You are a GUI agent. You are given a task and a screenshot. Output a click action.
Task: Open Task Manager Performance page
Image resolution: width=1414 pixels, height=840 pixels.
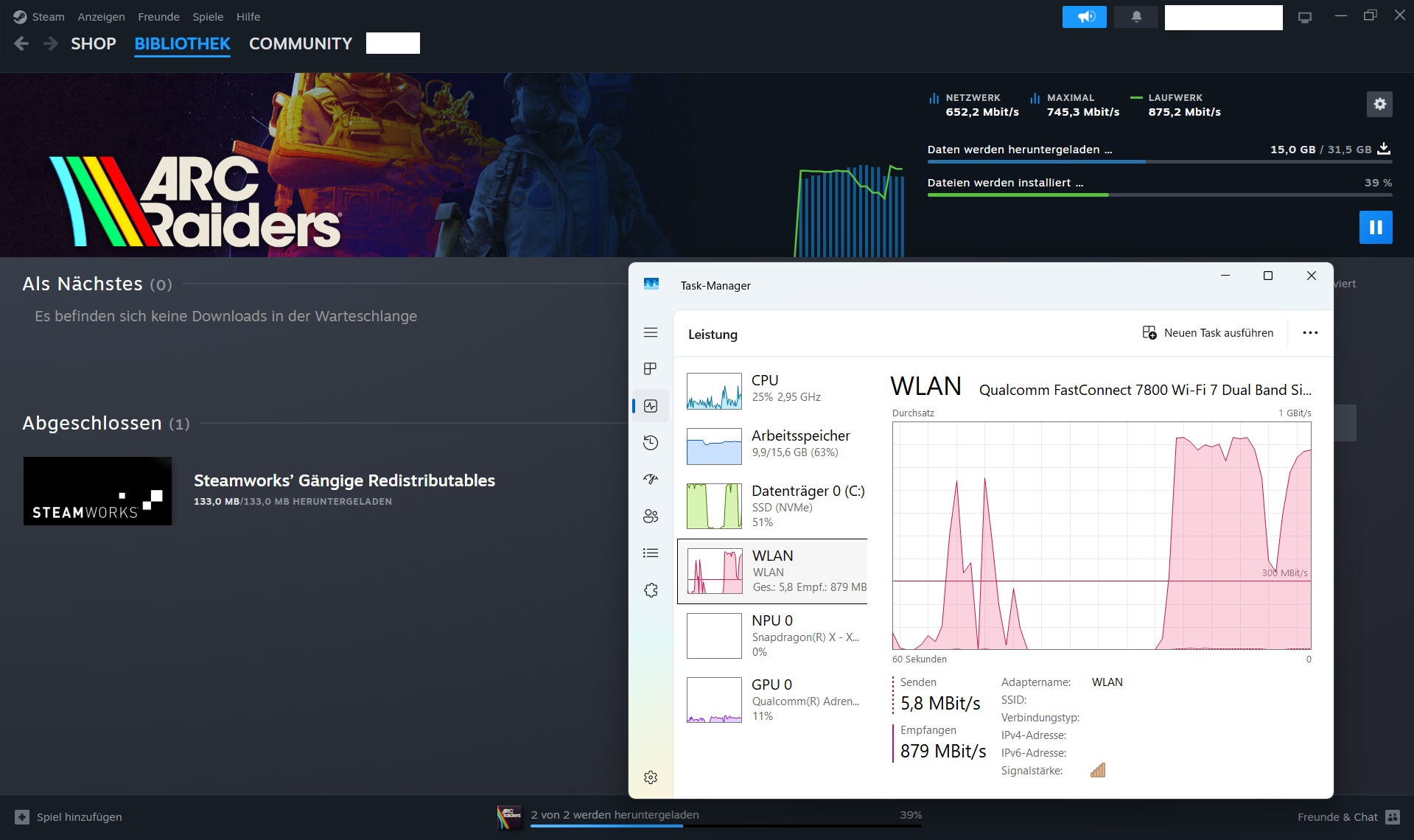(651, 406)
